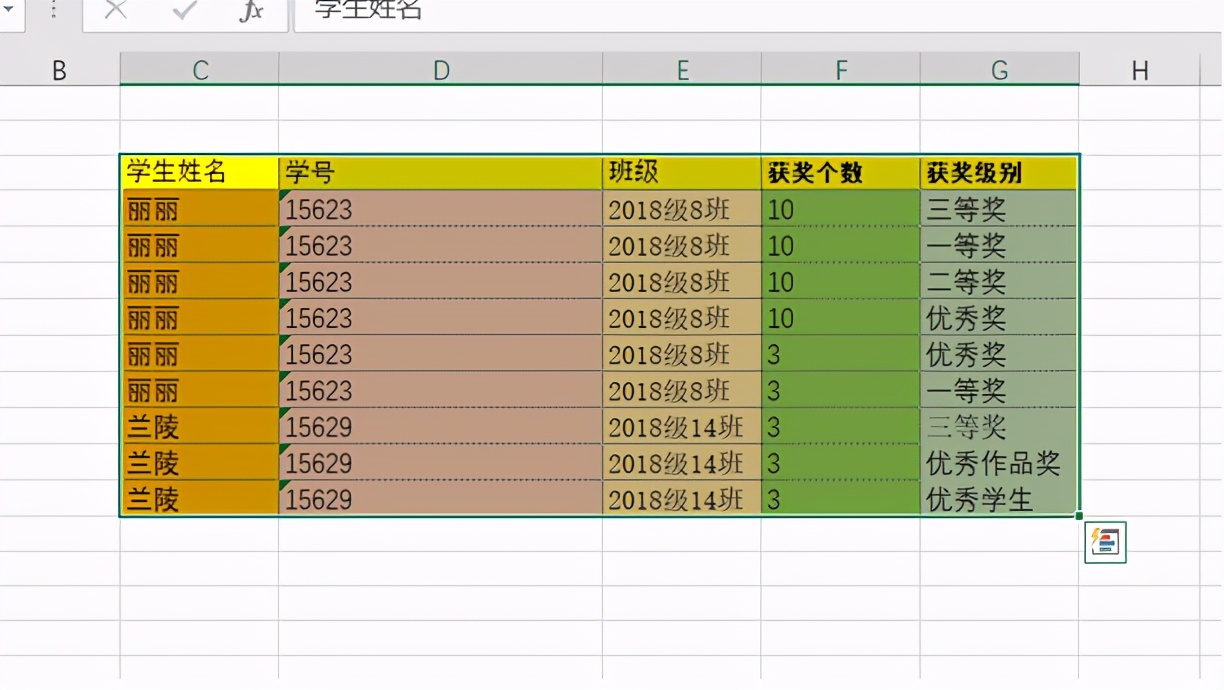Expand the Name Box dropdown arrow
Image resolution: width=1224 pixels, height=690 pixels.
pos(8,10)
